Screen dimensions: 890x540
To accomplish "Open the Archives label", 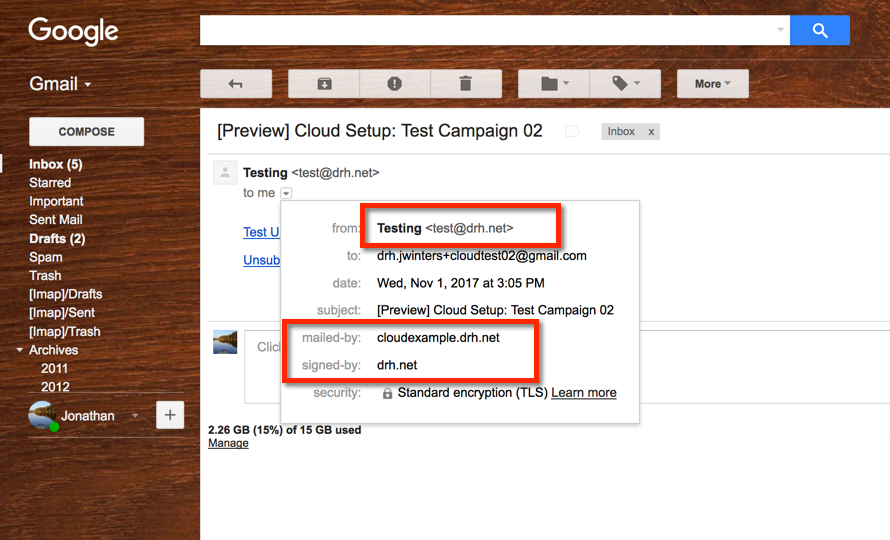I will tap(53, 350).
